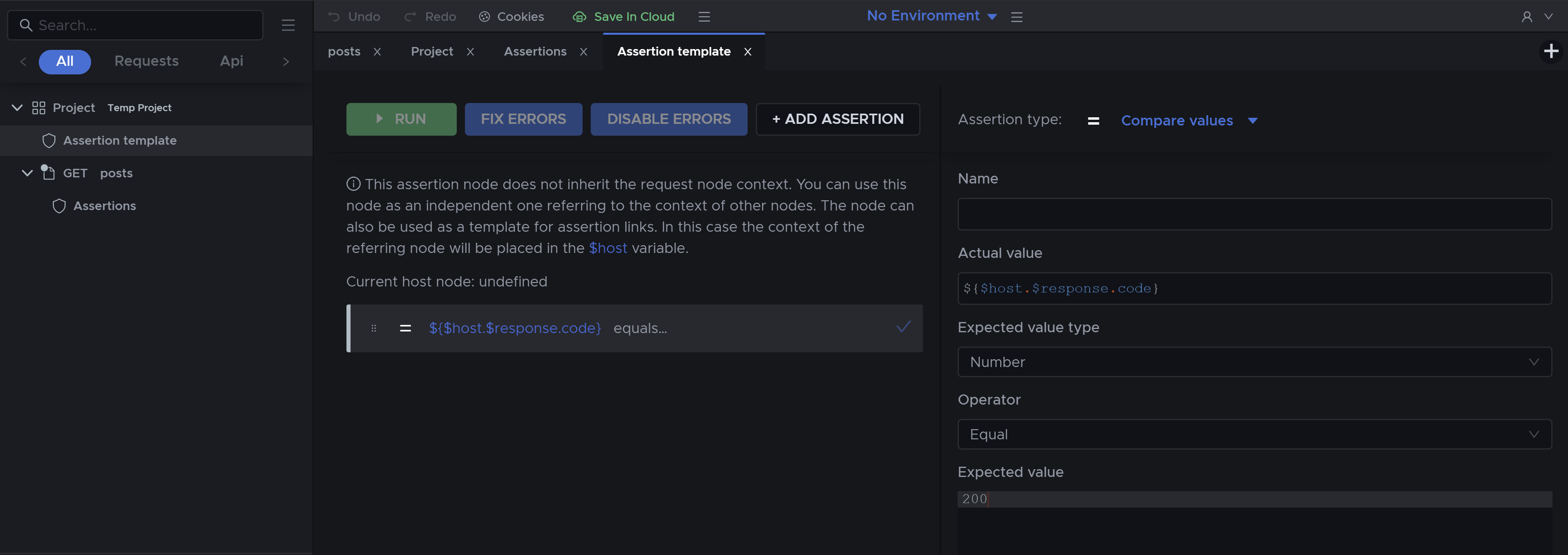The width and height of the screenshot is (1568, 555).
Task: Select the Api filter
Action: pyautogui.click(x=231, y=62)
